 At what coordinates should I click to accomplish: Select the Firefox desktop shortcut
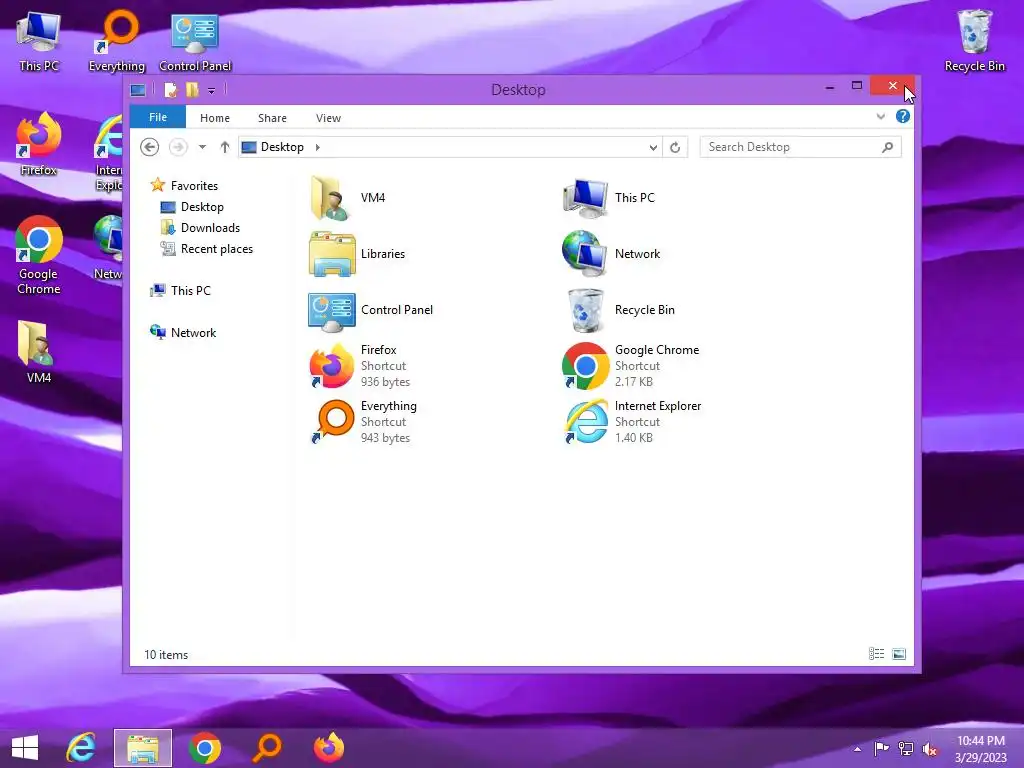39,145
